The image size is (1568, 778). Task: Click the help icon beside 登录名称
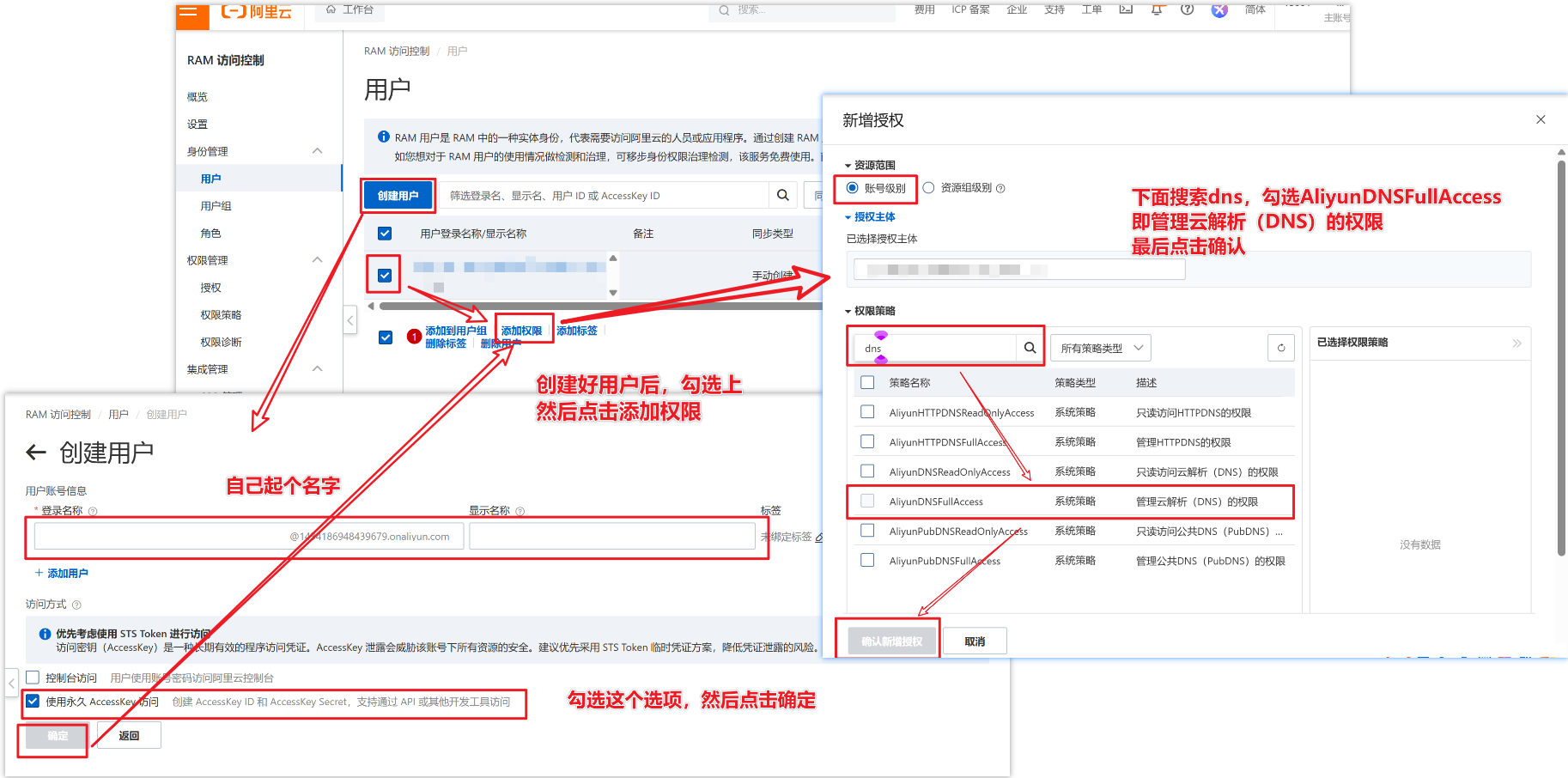coord(93,511)
